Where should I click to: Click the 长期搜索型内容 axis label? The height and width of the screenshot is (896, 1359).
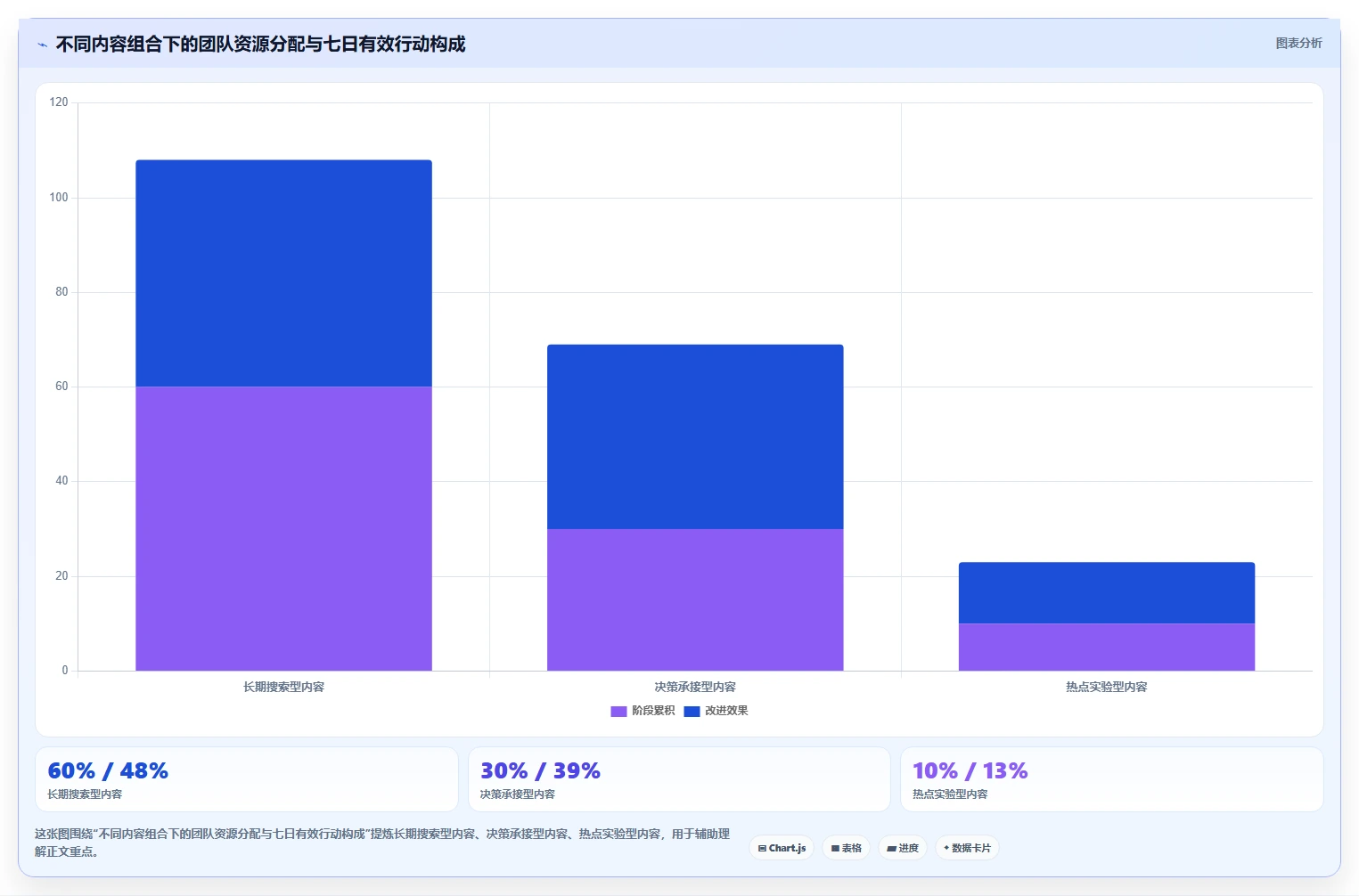(283, 687)
